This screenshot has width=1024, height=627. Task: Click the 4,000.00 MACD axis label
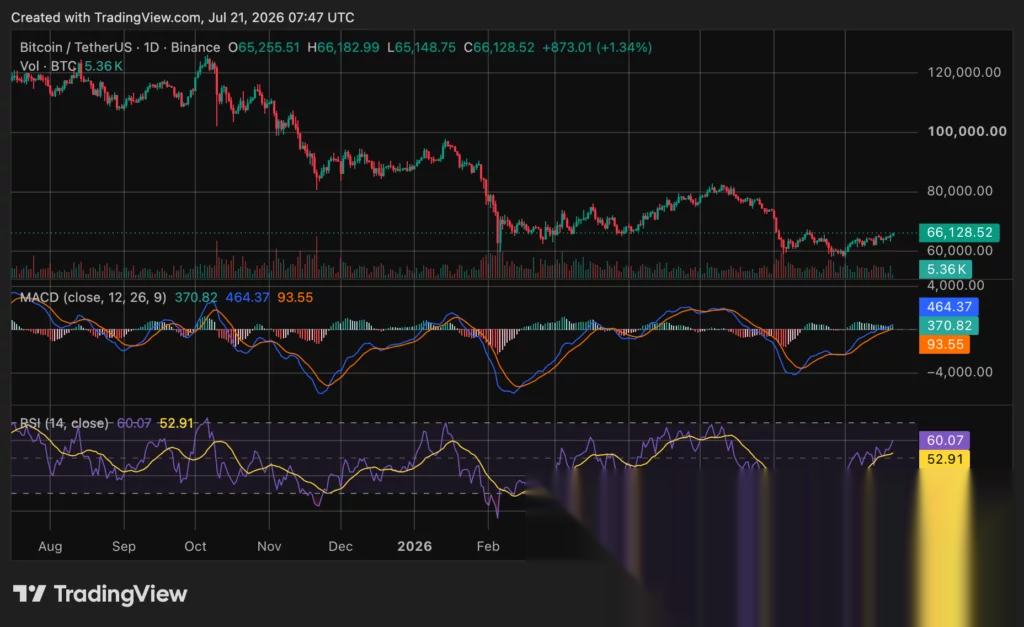(x=955, y=285)
